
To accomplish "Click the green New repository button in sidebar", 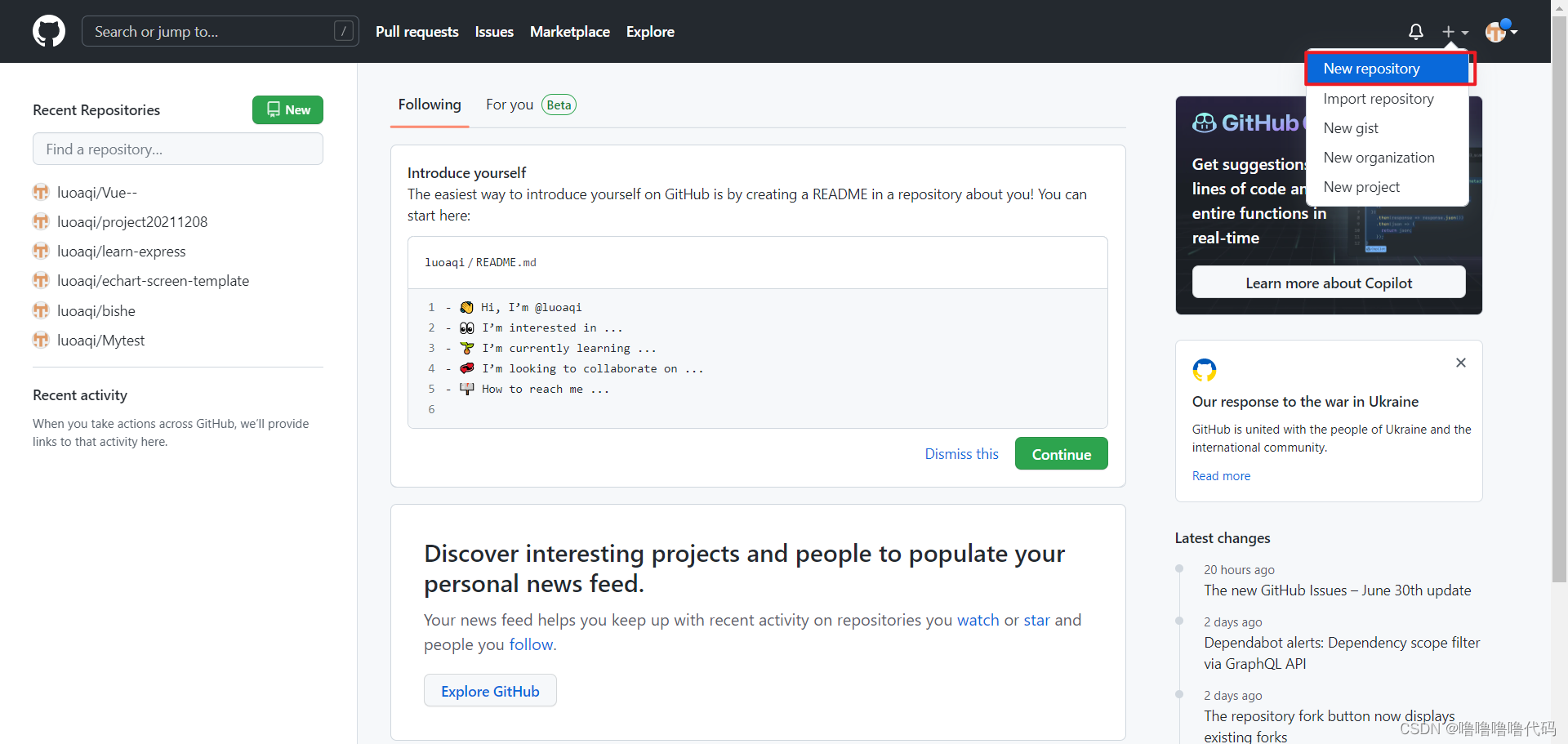I will coord(287,109).
